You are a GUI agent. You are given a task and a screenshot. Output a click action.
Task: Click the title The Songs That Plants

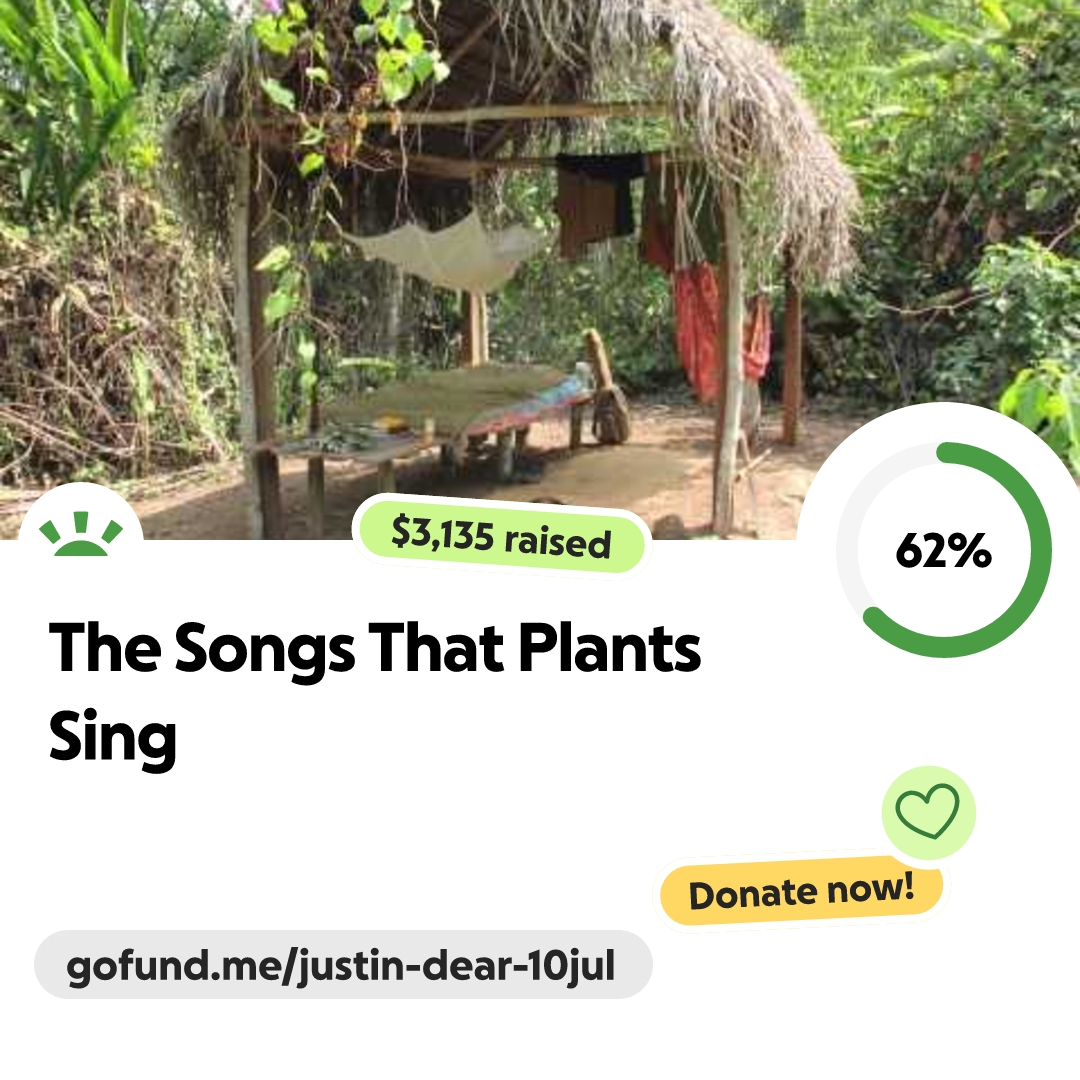pos(375,649)
